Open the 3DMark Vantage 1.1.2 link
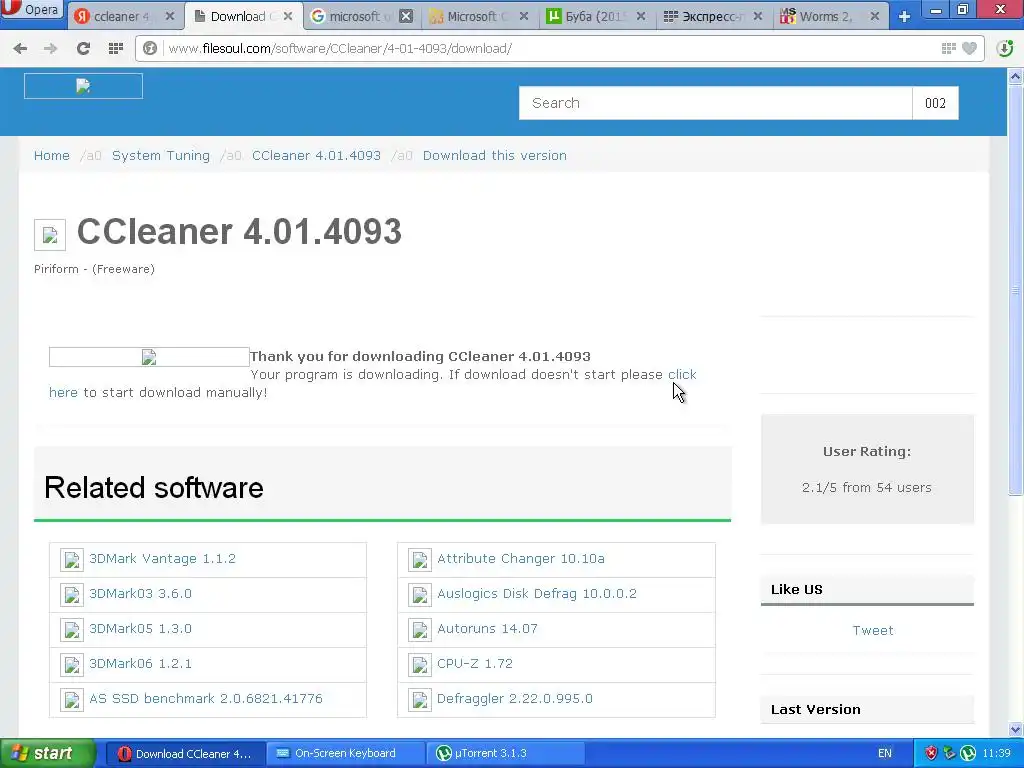1024x768 pixels. tap(162, 559)
